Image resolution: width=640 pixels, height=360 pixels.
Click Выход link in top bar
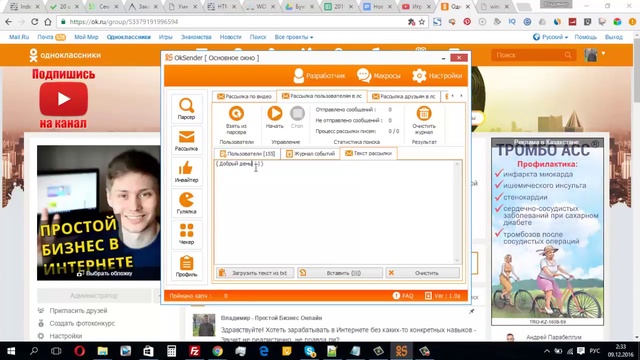click(613, 37)
